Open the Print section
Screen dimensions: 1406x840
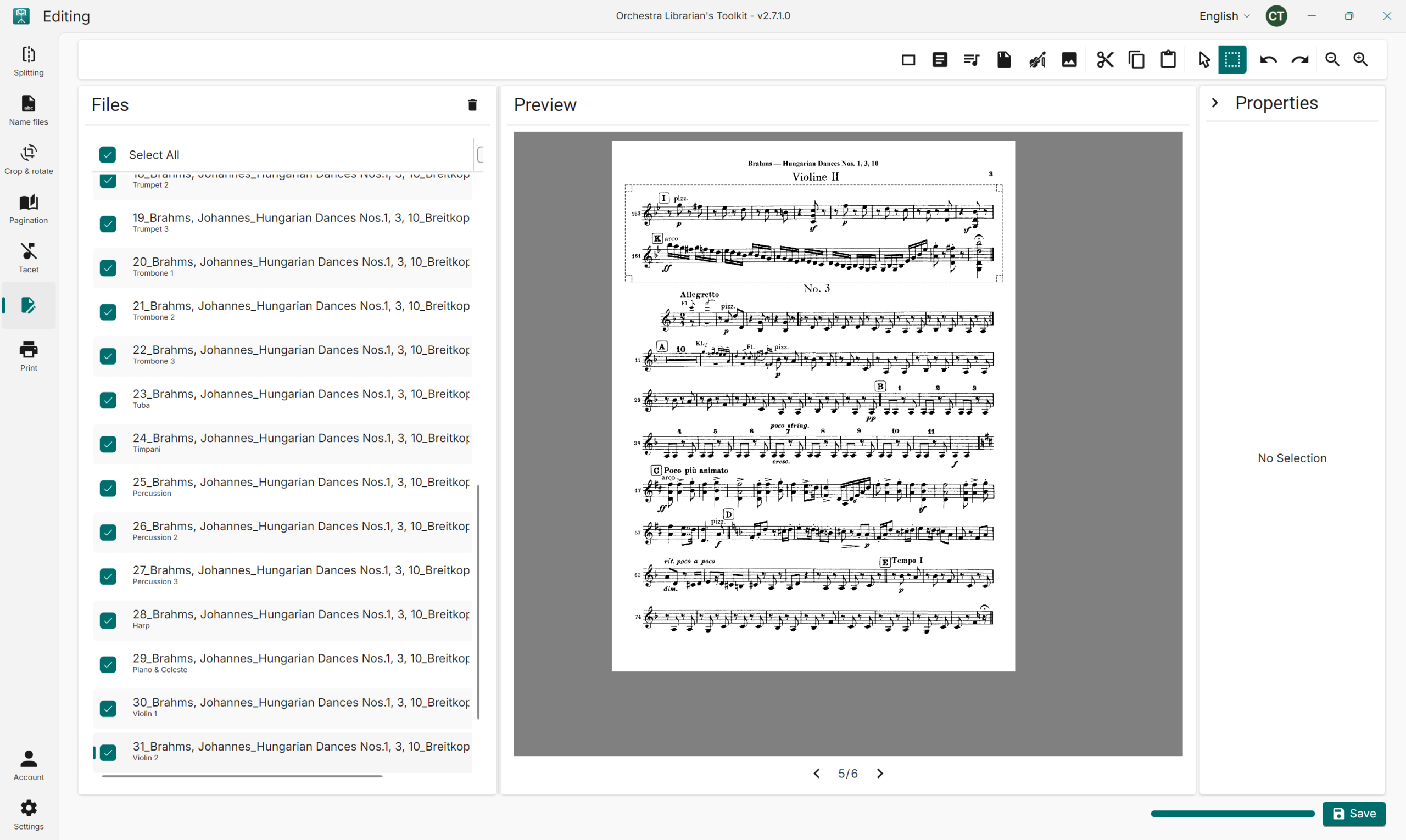click(29, 357)
